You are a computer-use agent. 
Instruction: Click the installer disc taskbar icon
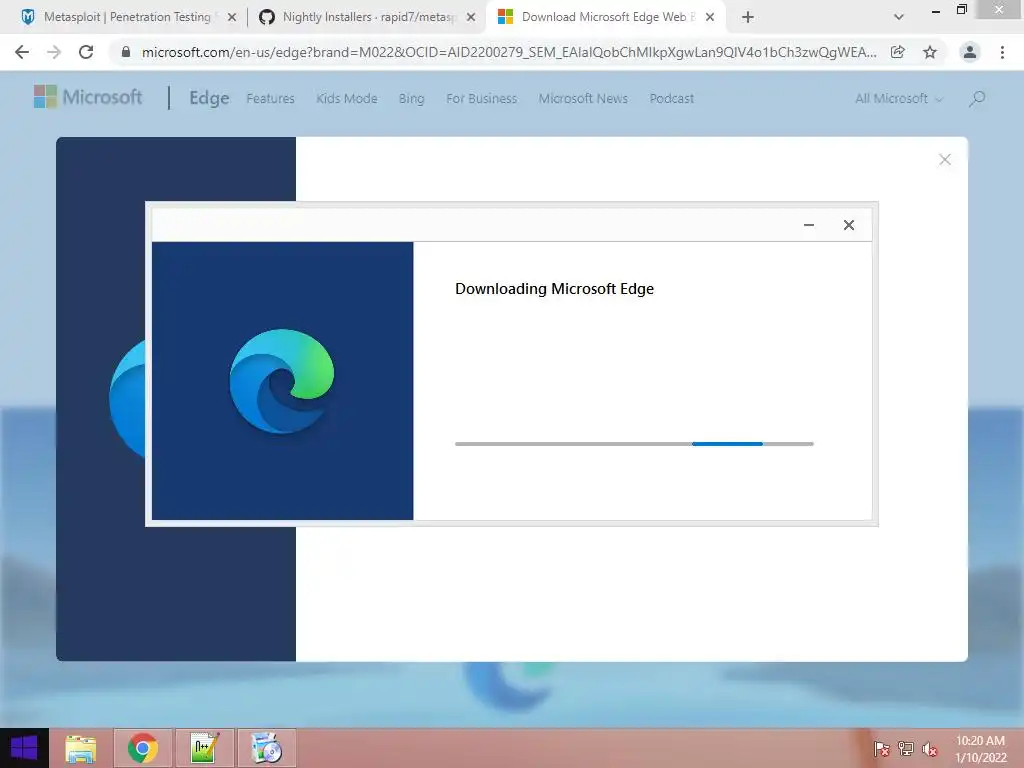[266, 748]
